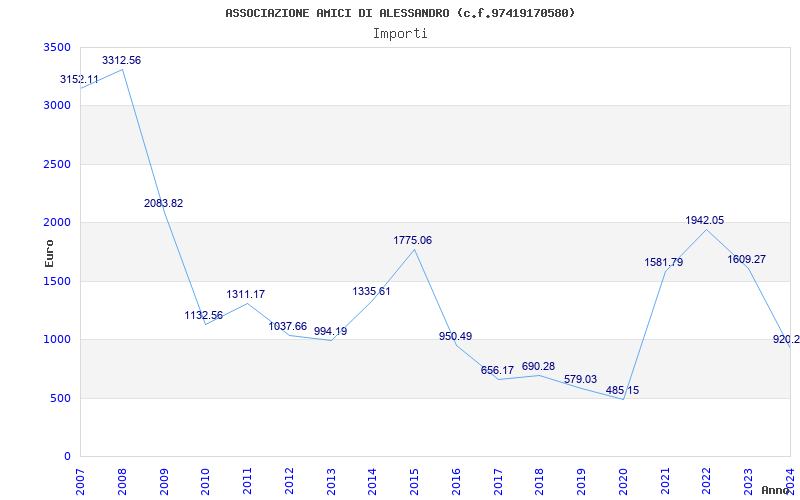This screenshot has height=500, width=800.
Task: Select the 2018 x-axis year label
Action: 540,482
